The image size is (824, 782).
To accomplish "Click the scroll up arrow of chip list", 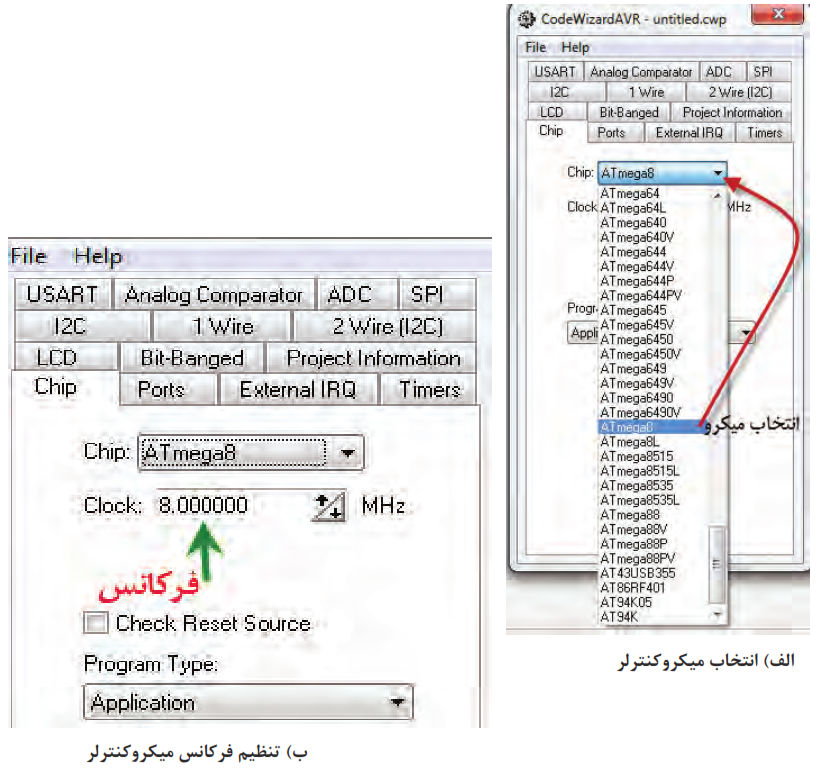I will tap(717, 196).
